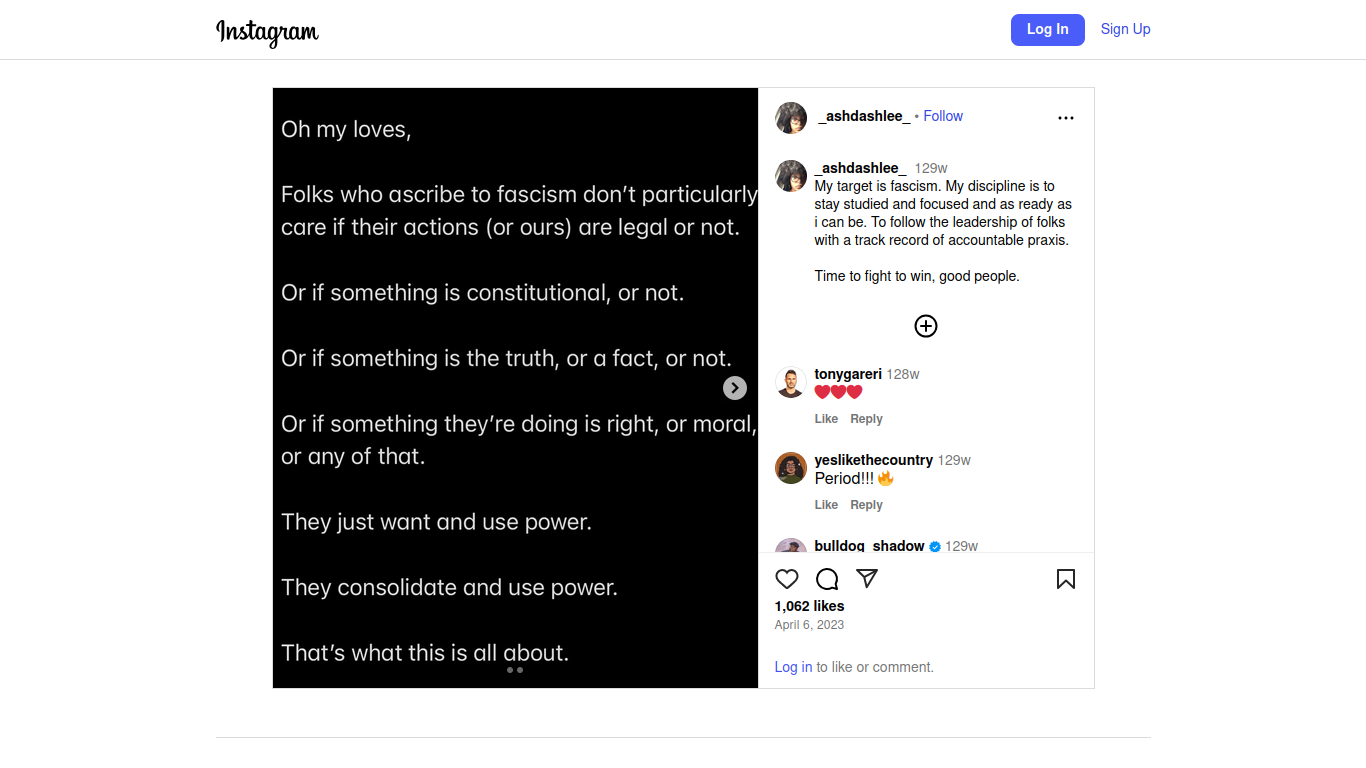
Task: Open comments via speech bubble icon
Action: (827, 579)
